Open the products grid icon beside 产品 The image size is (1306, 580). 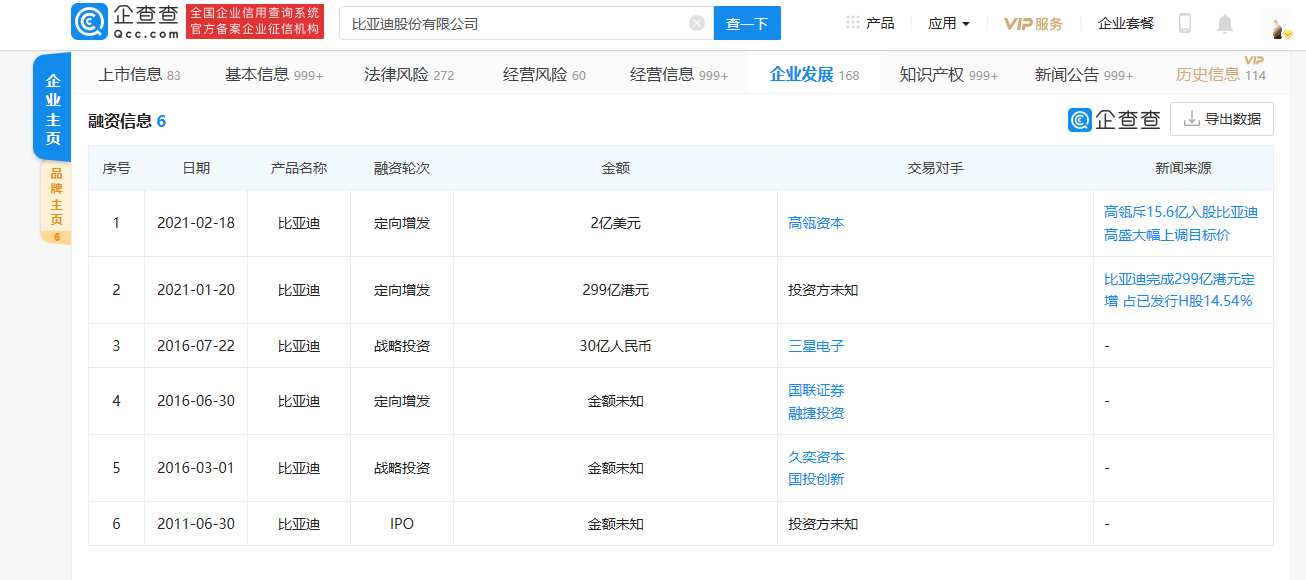pos(852,22)
